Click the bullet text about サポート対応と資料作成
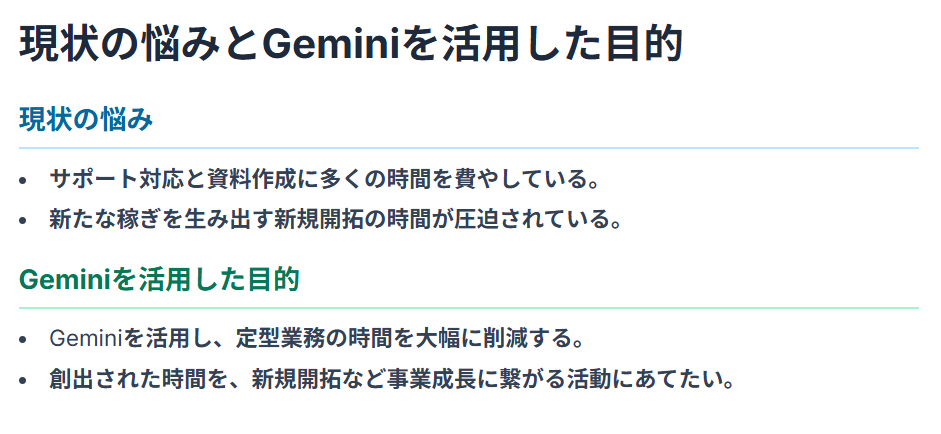Image resolution: width=941 pixels, height=434 pixels. pyautogui.click(x=325, y=179)
